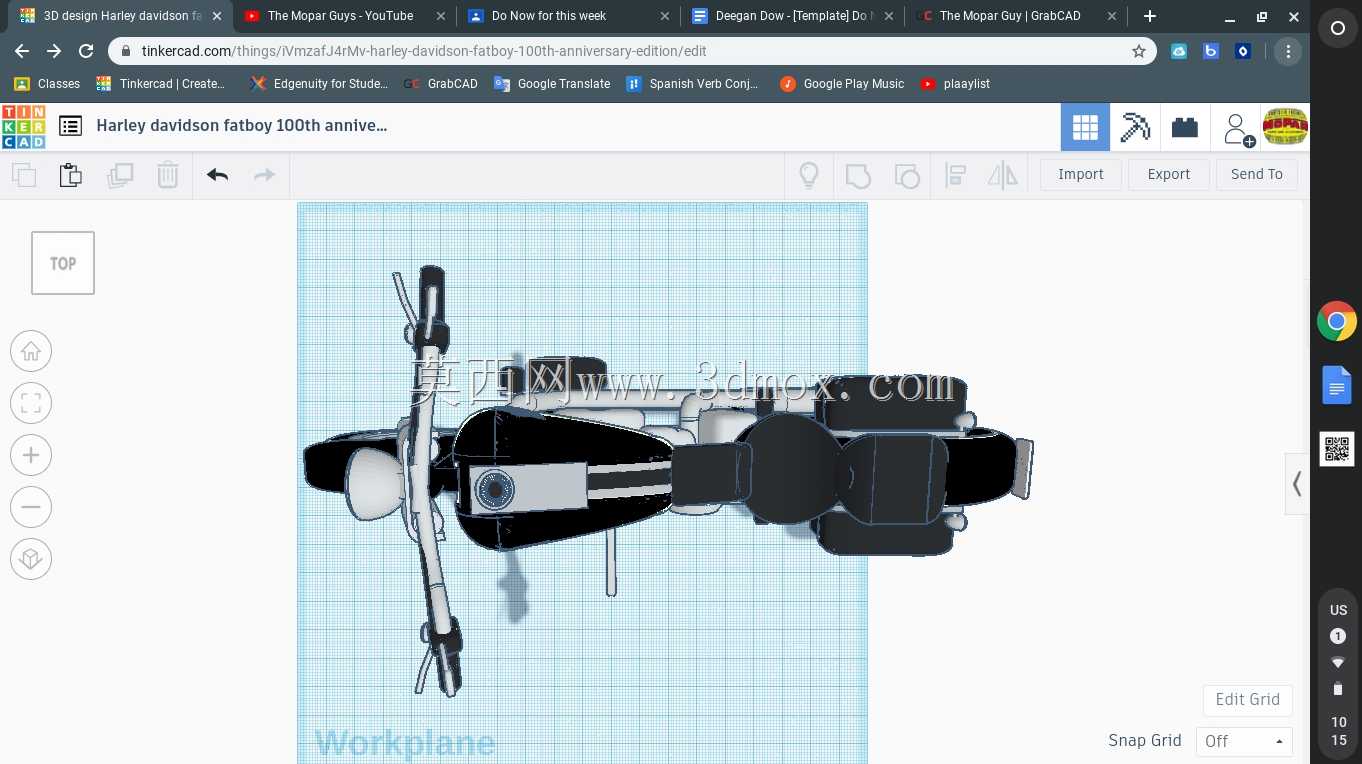The height and width of the screenshot is (764, 1362).
Task: Go back in browser history
Action: [x=22, y=51]
